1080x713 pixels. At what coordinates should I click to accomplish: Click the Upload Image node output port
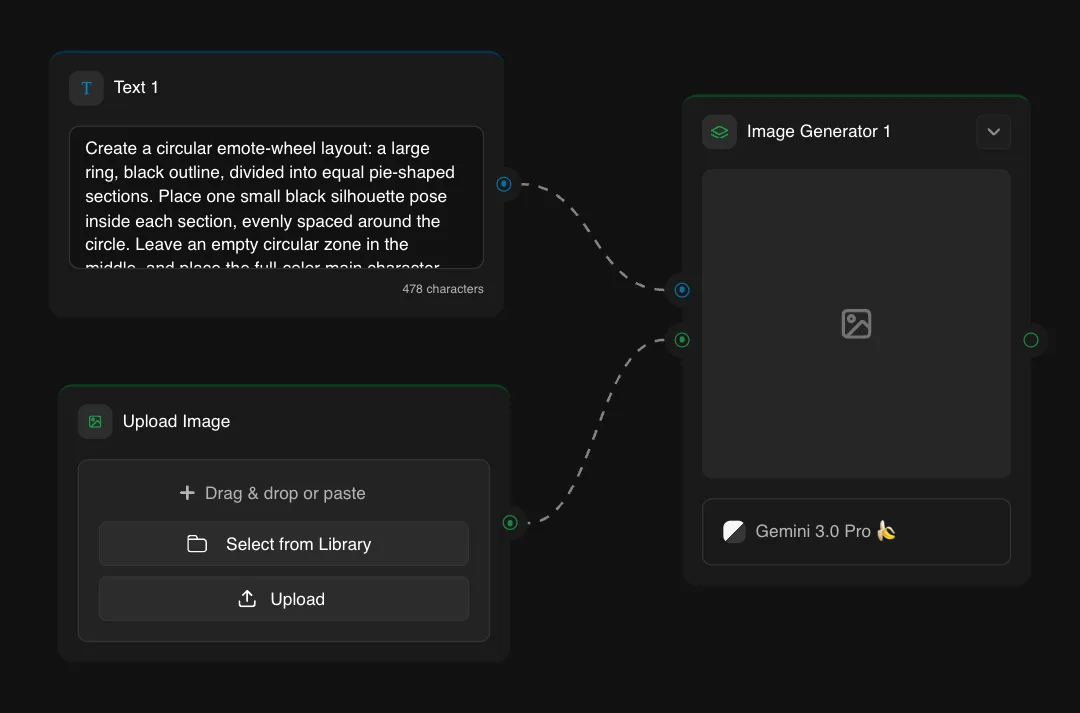[510, 522]
